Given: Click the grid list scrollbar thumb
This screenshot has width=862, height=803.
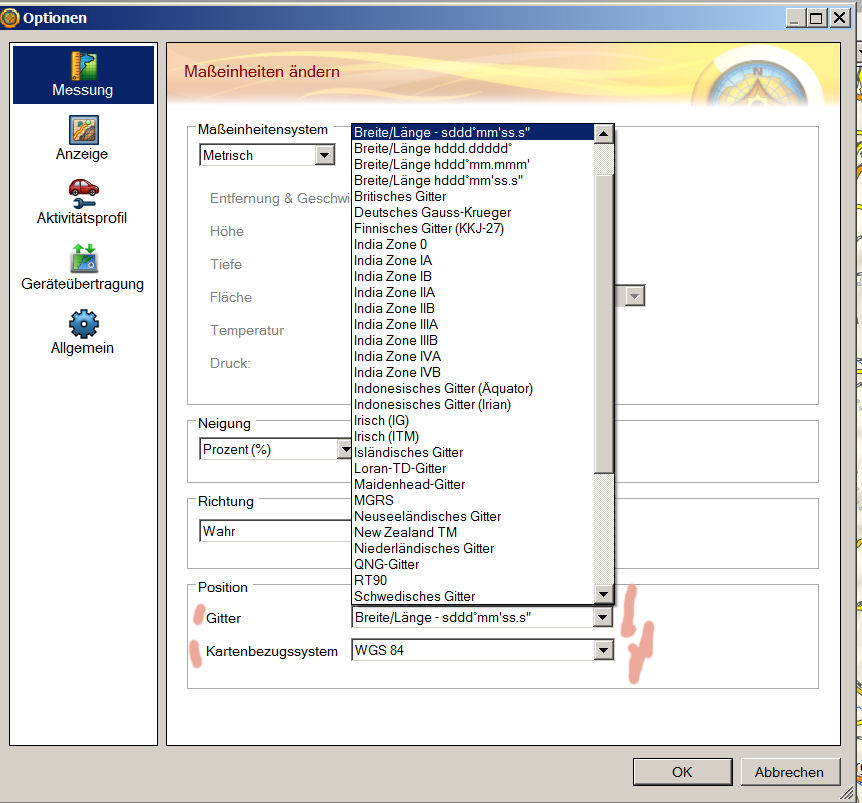Looking at the screenshot, I should point(604,323).
